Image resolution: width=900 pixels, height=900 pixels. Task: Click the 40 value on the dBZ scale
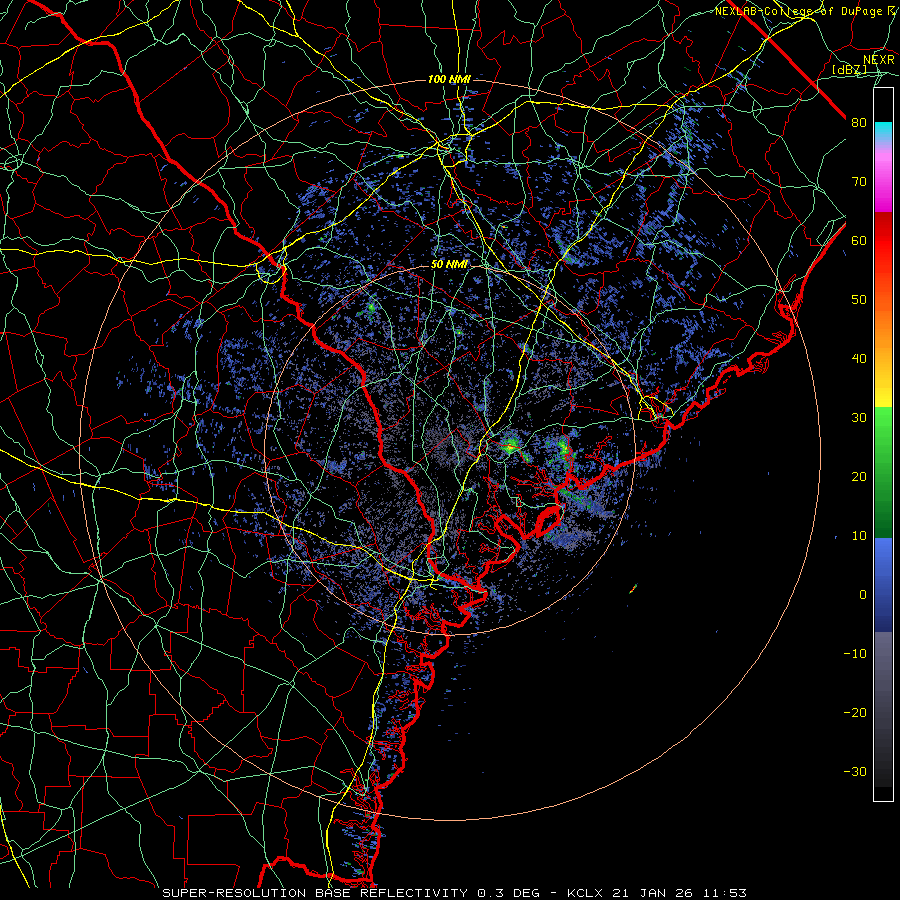859,359
